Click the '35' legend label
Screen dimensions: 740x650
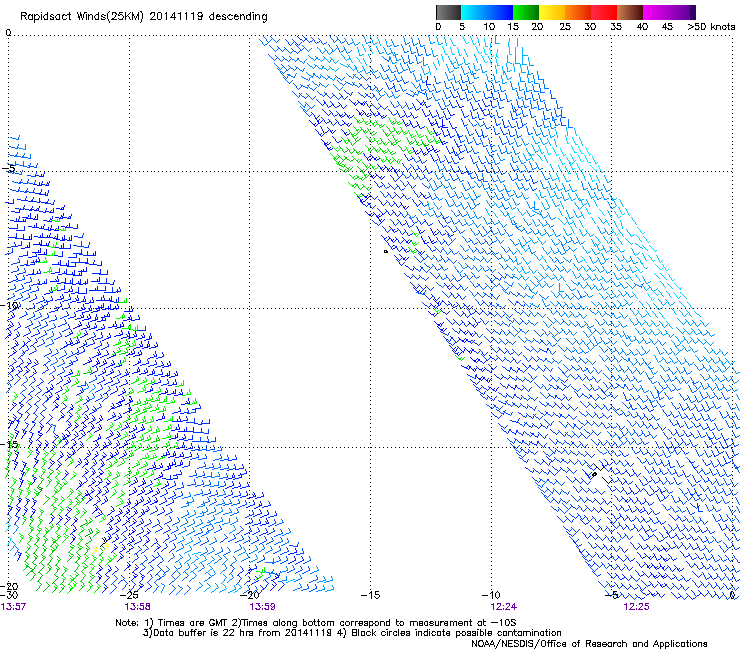pyautogui.click(x=616, y=27)
